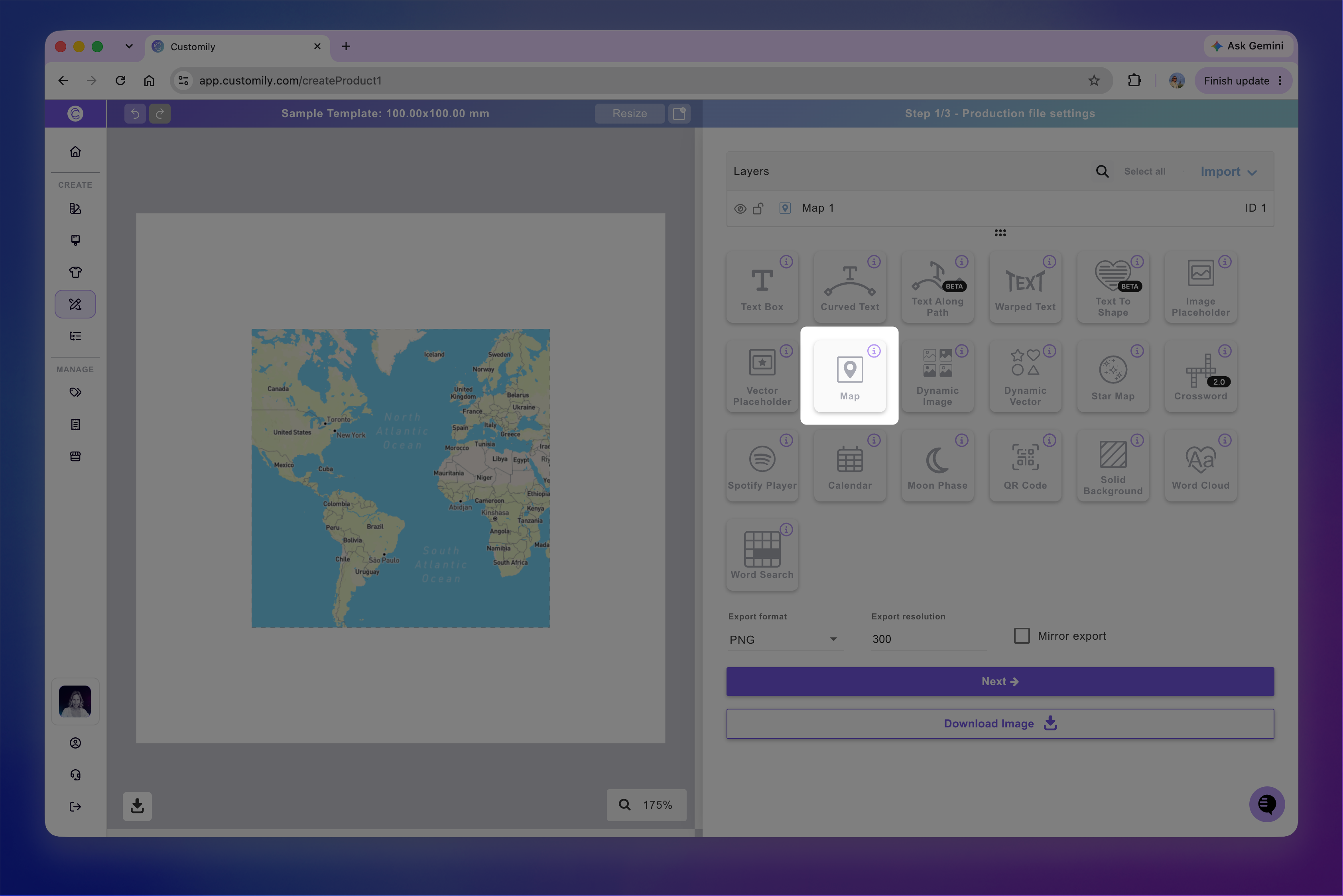1343x896 pixels.
Task: Add a Vector Placeholder
Action: tap(762, 376)
